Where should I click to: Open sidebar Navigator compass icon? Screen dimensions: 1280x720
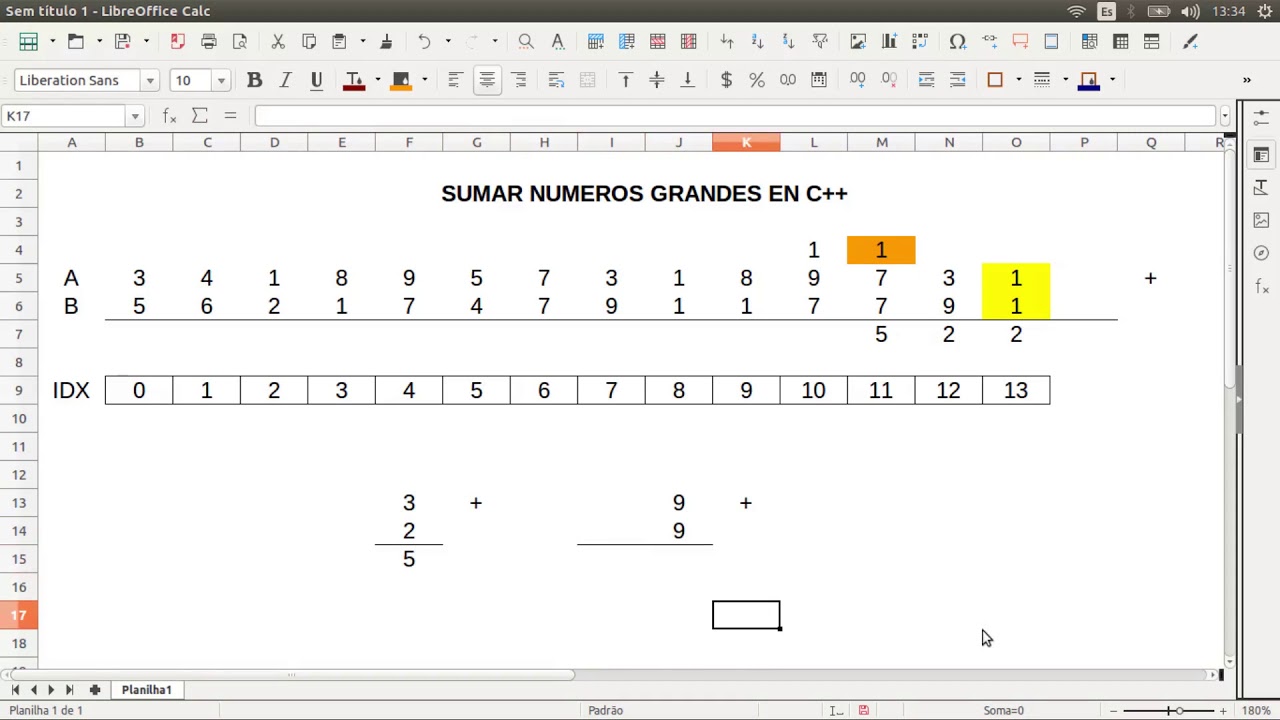pos(1261,254)
